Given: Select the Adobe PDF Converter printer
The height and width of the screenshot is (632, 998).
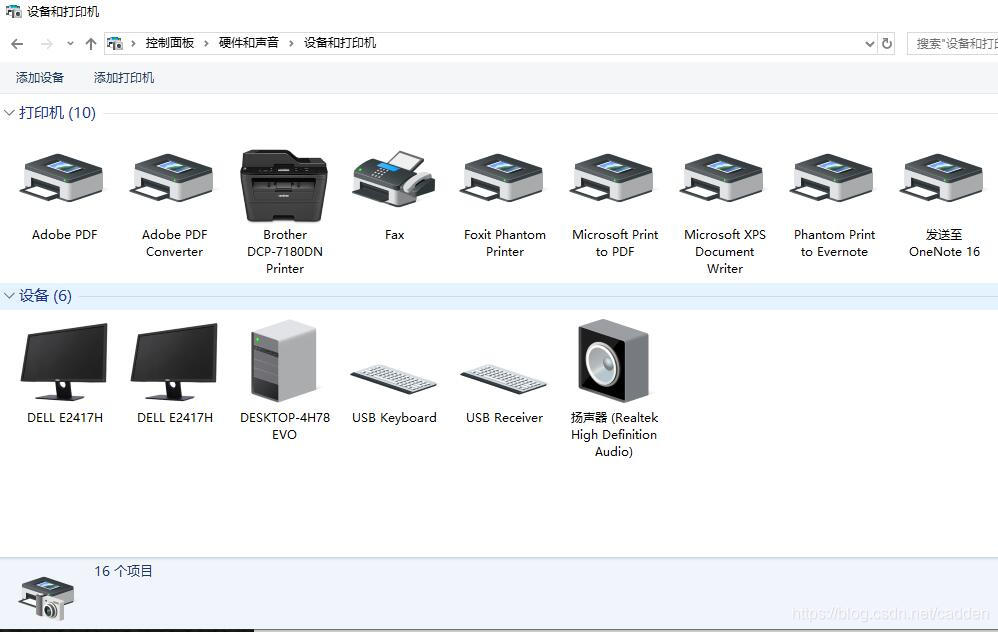Looking at the screenshot, I should click(172, 178).
